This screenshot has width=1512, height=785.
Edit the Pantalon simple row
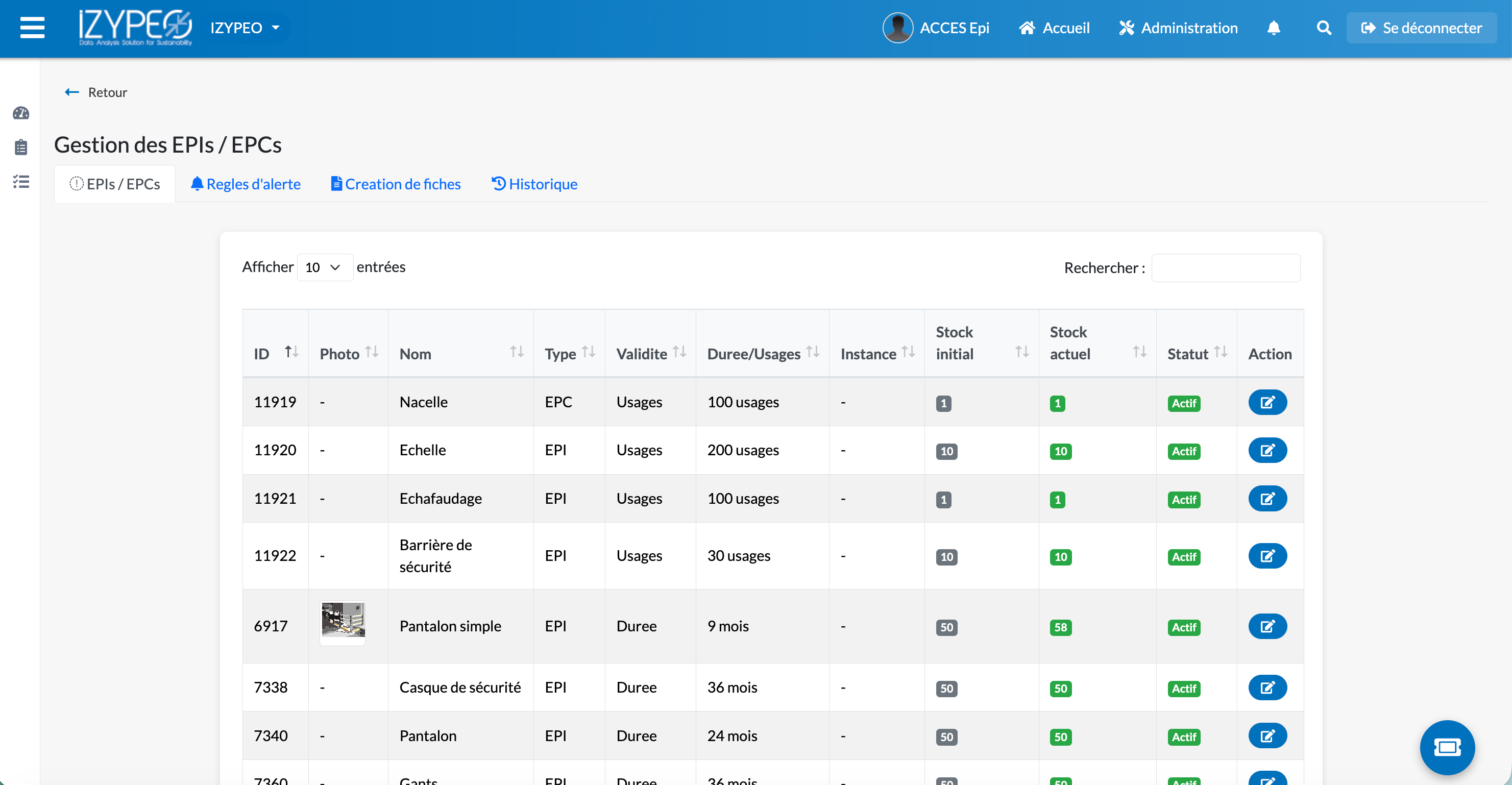[1267, 627]
